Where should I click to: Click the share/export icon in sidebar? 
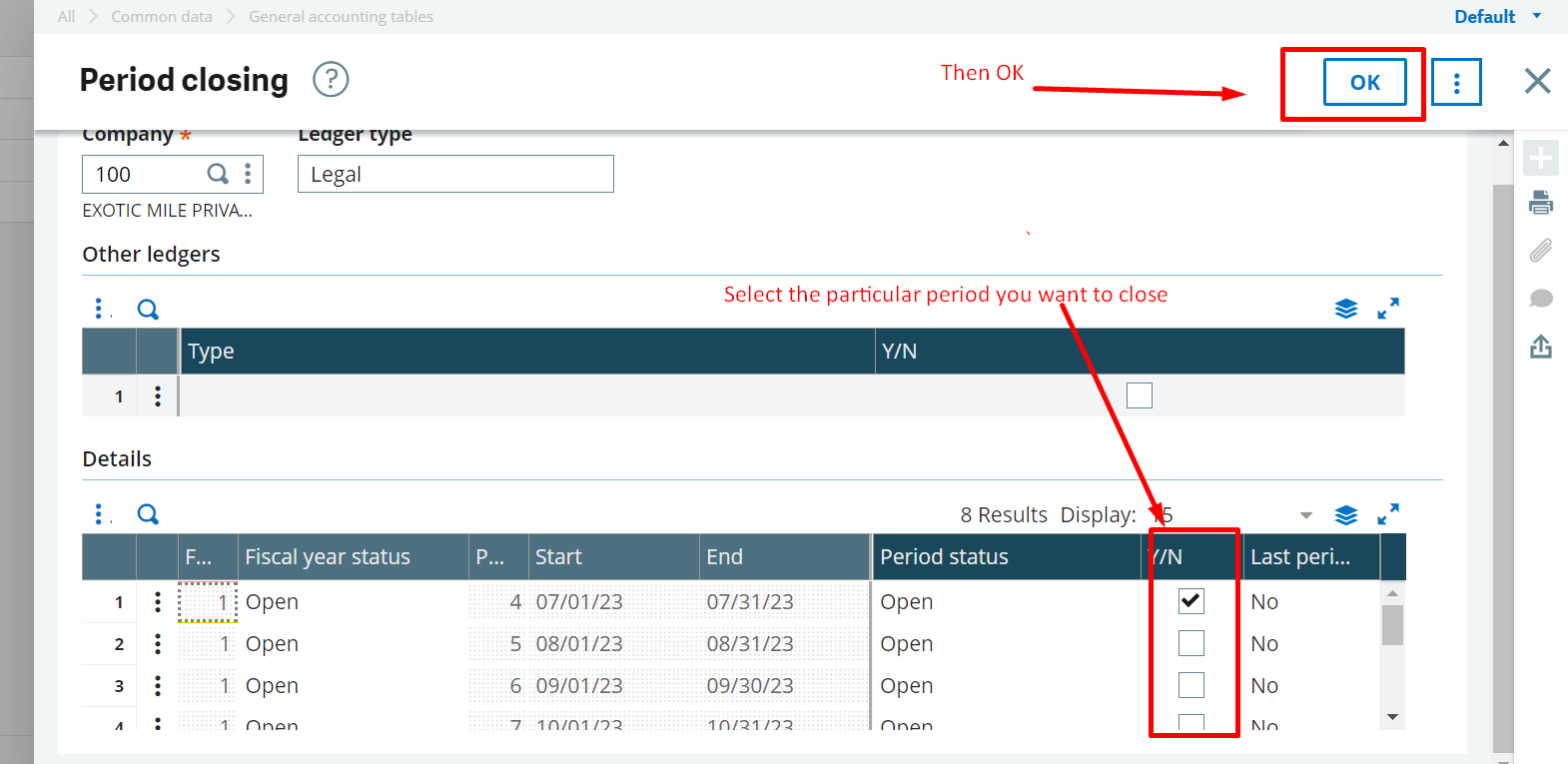(1540, 347)
